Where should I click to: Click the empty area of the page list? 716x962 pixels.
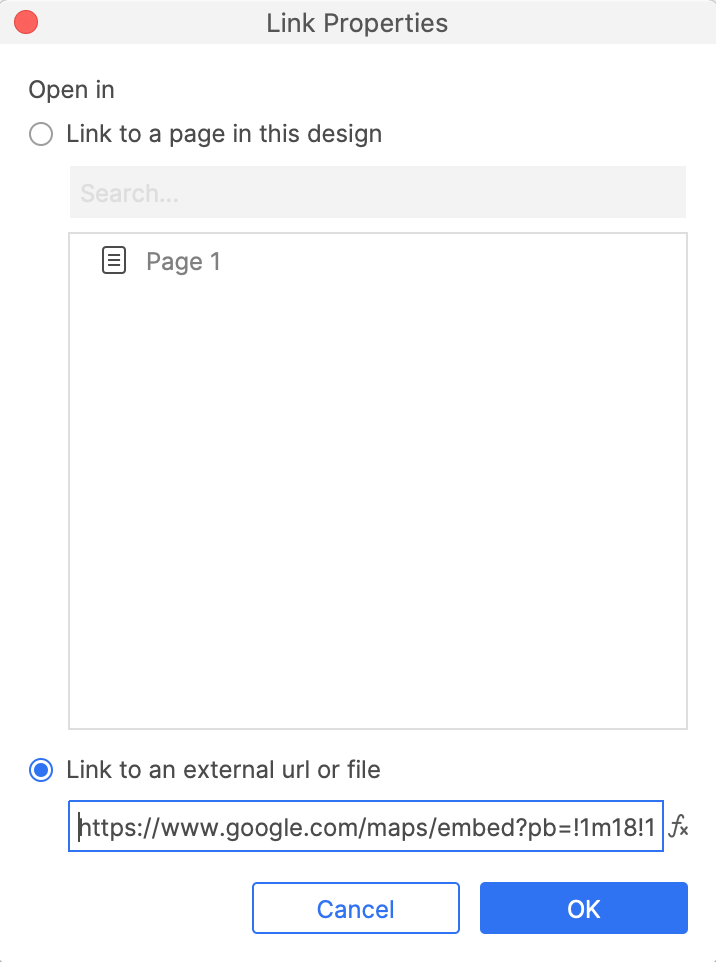(378, 500)
